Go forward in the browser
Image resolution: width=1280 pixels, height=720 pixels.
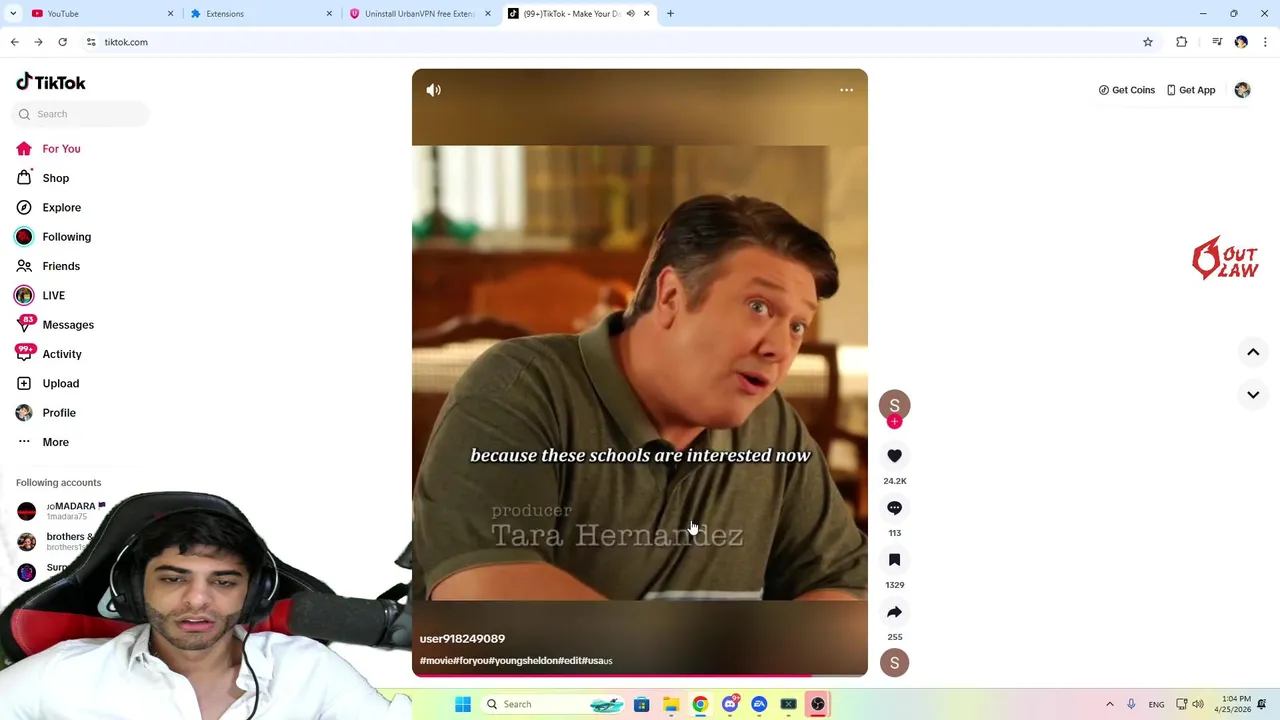(x=38, y=42)
